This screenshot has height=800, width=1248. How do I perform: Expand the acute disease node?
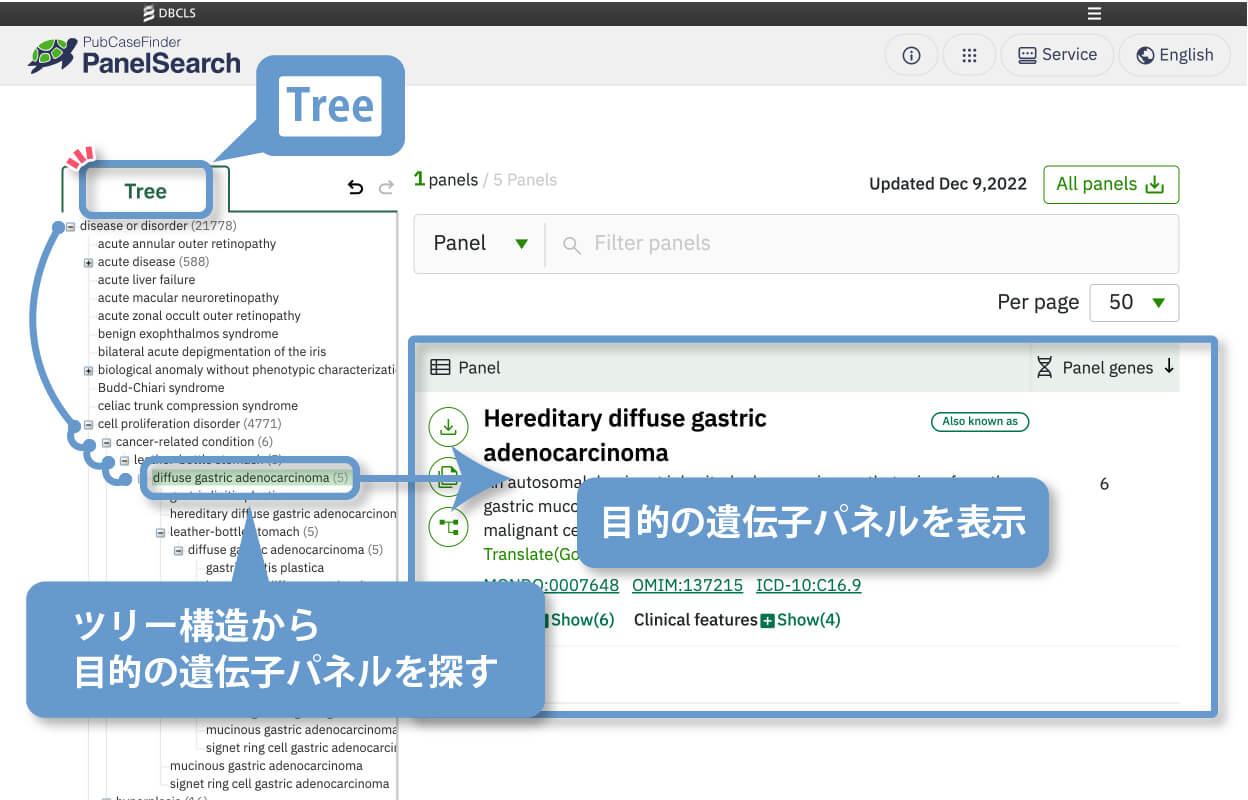[88, 262]
